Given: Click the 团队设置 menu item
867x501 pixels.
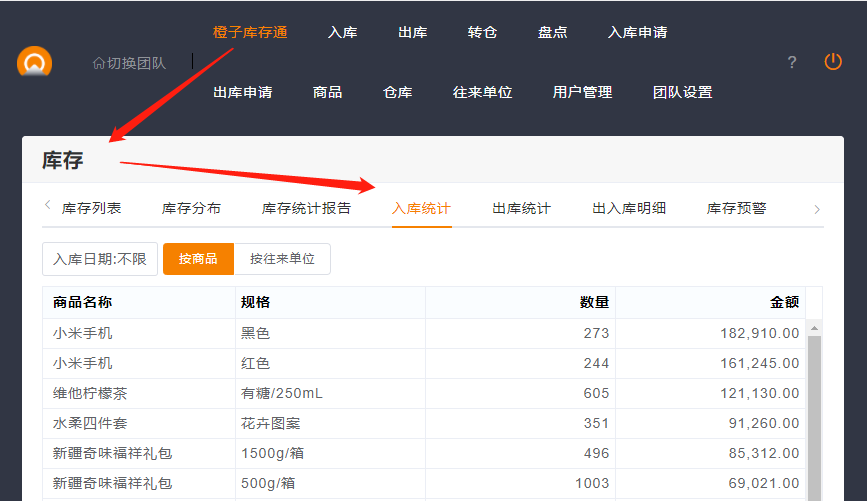Looking at the screenshot, I should 682,92.
